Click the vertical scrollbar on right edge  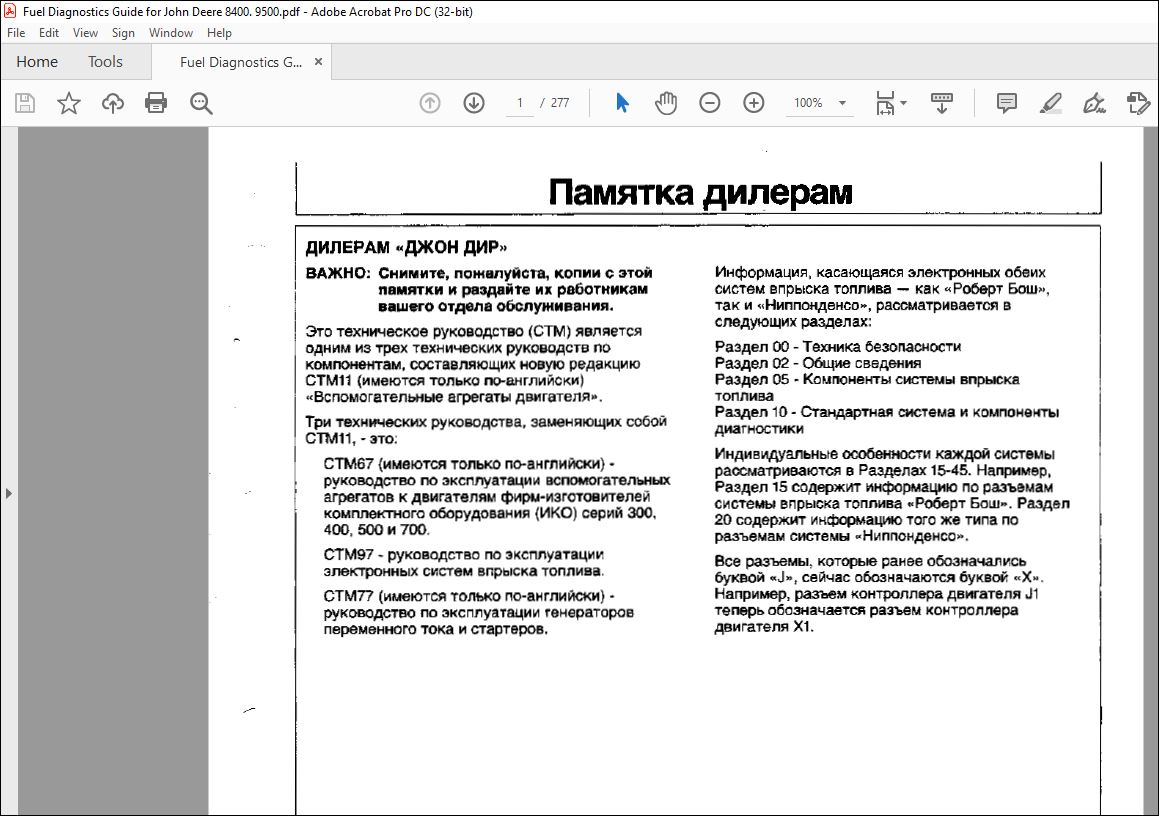[x=1152, y=471]
